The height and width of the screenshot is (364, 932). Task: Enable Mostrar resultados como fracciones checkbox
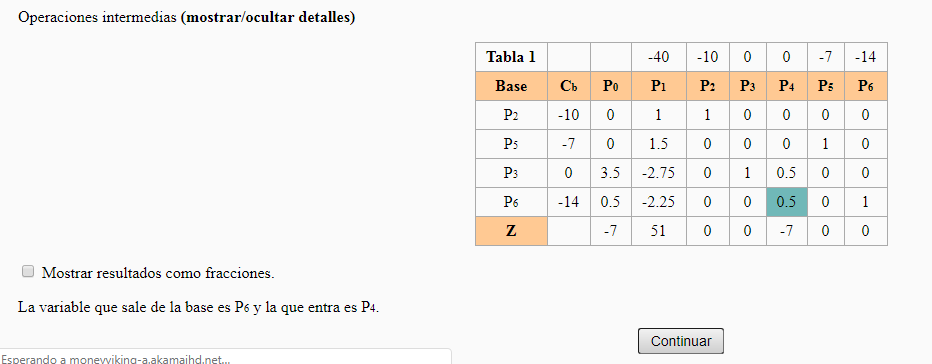(28, 272)
